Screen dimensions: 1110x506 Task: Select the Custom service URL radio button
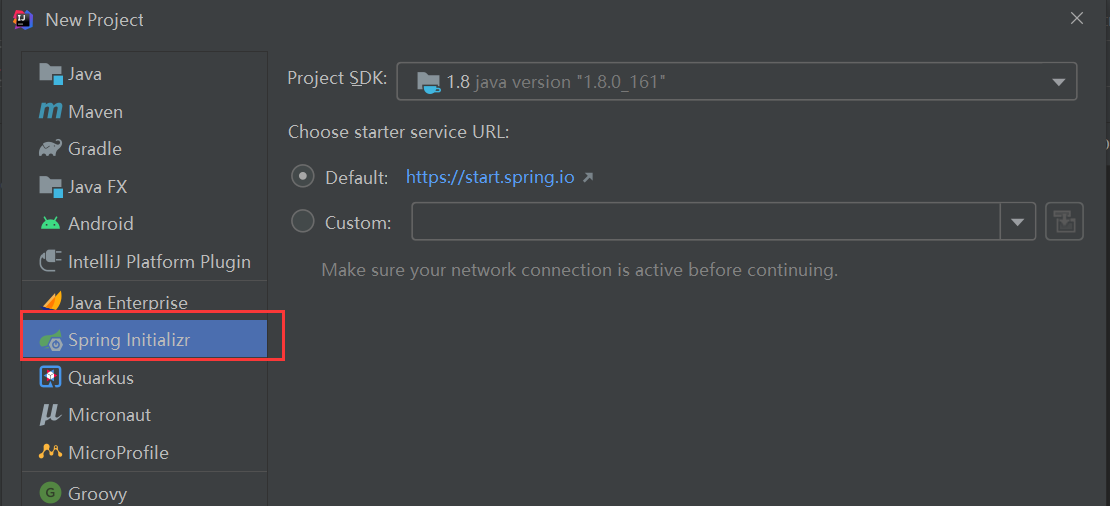pyautogui.click(x=302, y=222)
